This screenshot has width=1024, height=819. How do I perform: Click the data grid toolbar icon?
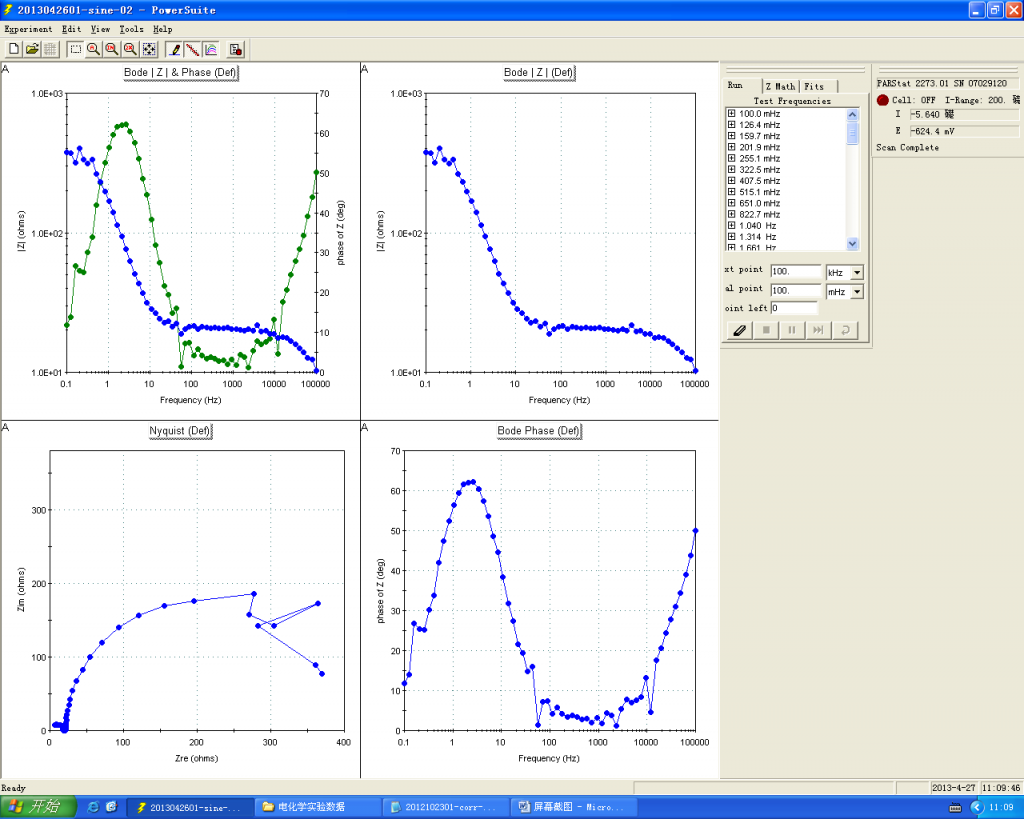pos(50,49)
